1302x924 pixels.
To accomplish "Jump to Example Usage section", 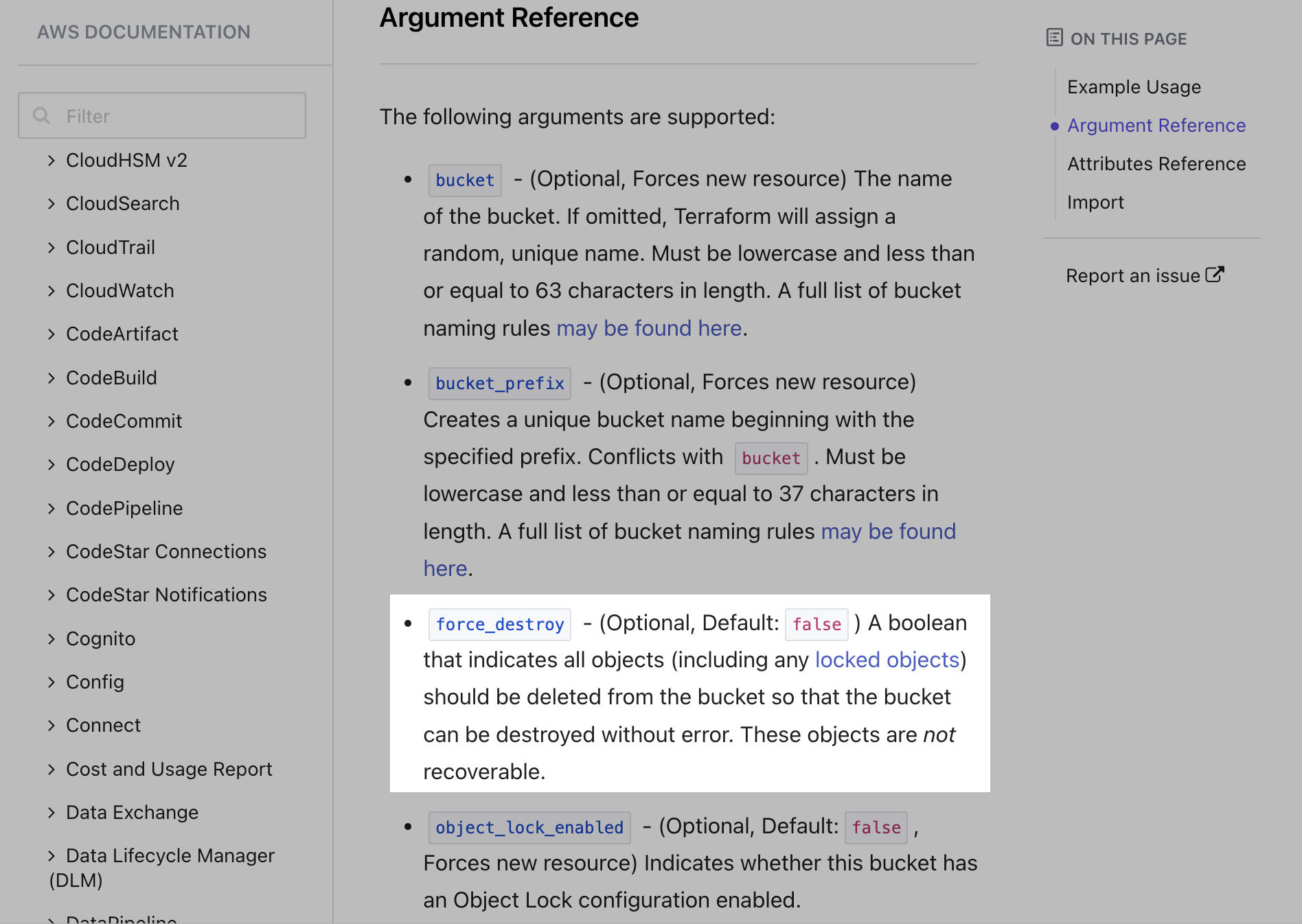I will [x=1134, y=87].
